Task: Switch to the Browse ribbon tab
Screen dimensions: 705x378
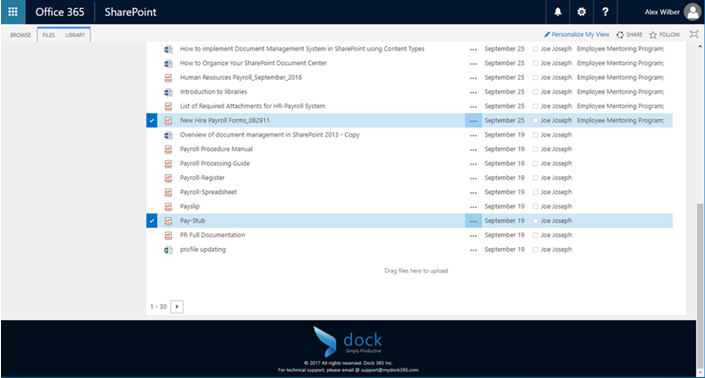Action: [x=21, y=35]
